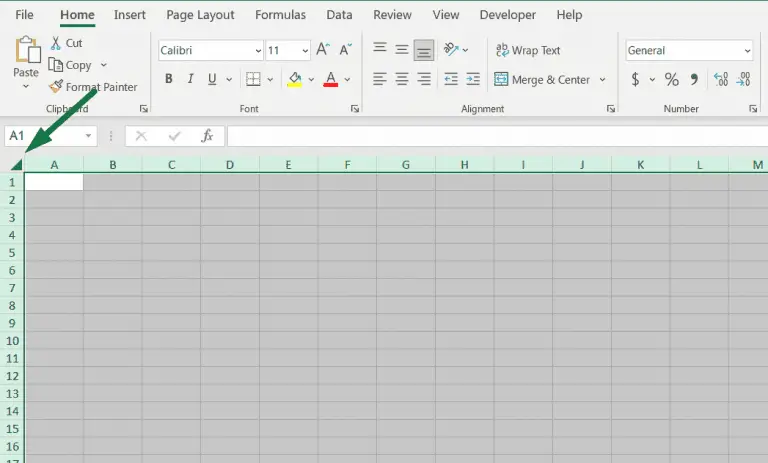Toggle underline formatting

click(212, 78)
